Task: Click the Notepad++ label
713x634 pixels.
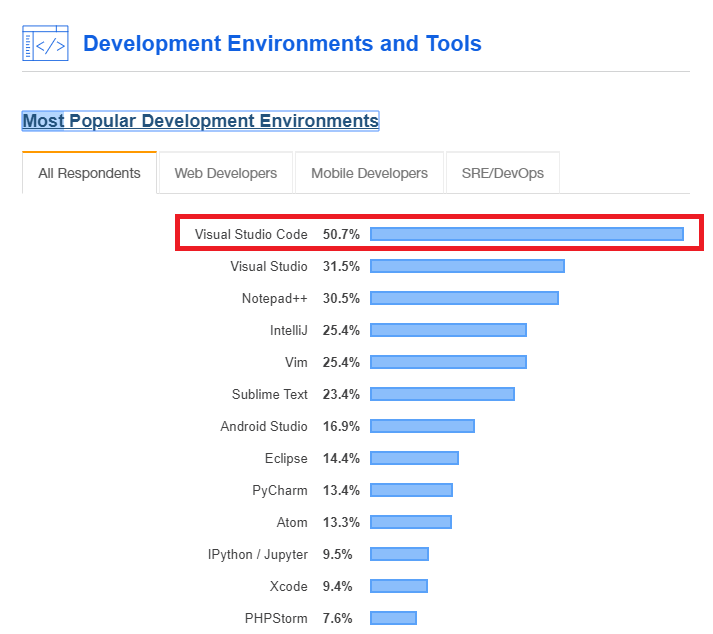Action: [x=275, y=298]
